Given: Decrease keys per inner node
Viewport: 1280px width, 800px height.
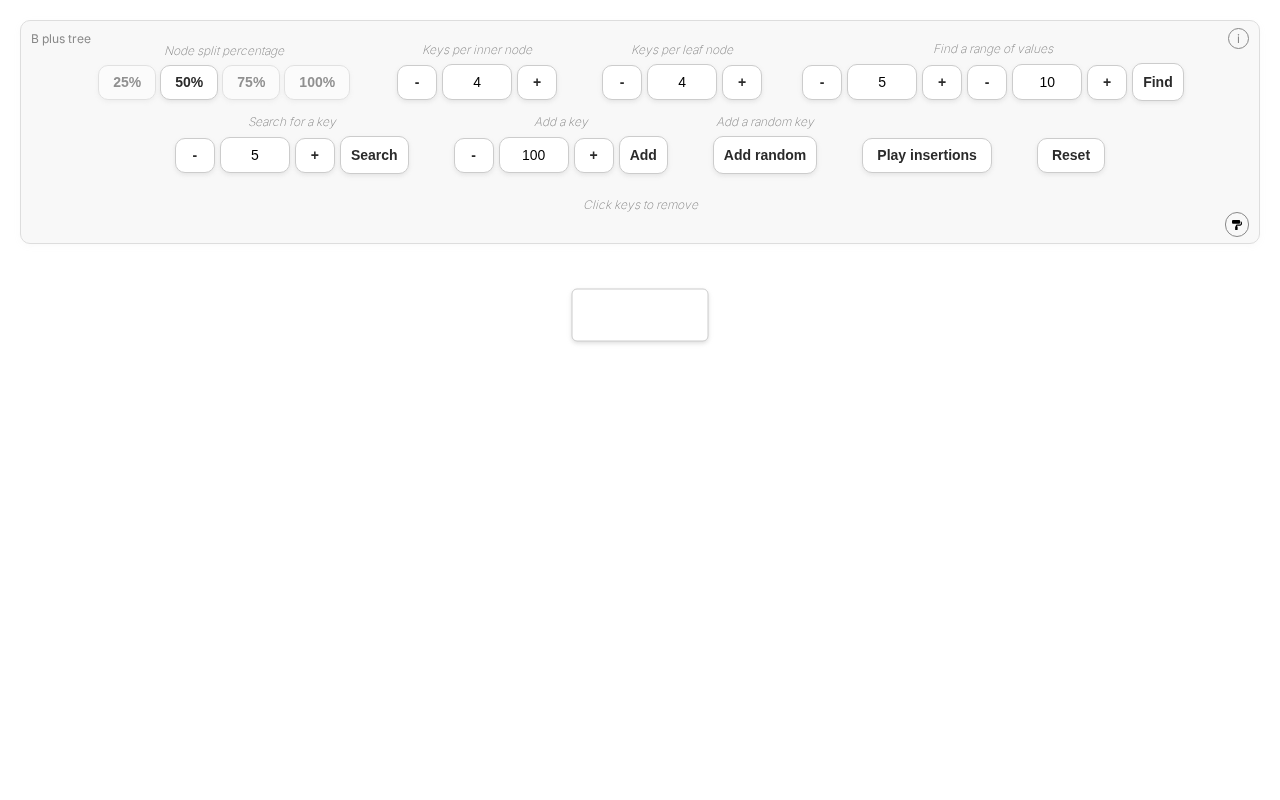Looking at the screenshot, I should tap(417, 82).
